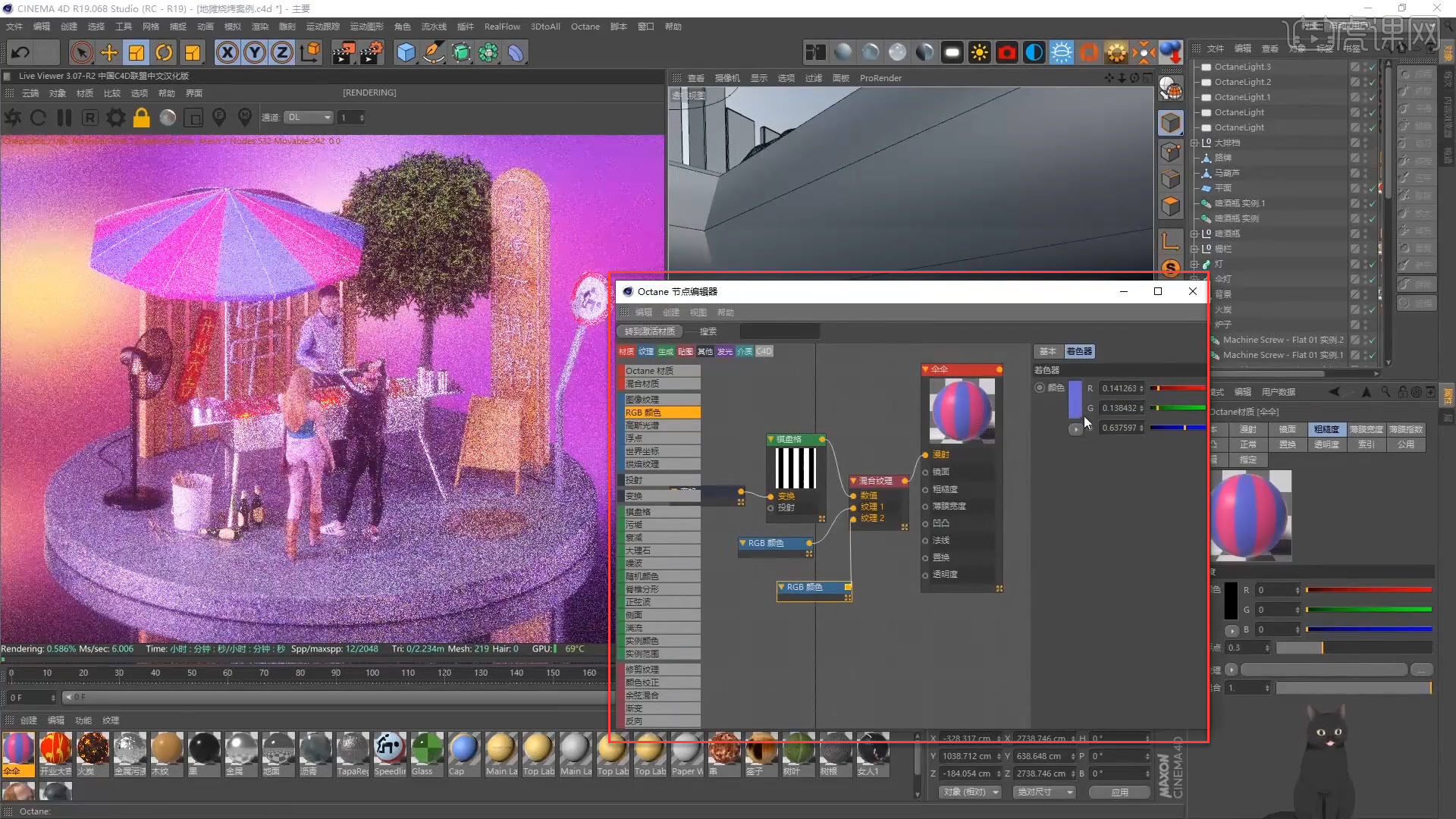Open the Octane menu in menu bar

tap(585, 27)
